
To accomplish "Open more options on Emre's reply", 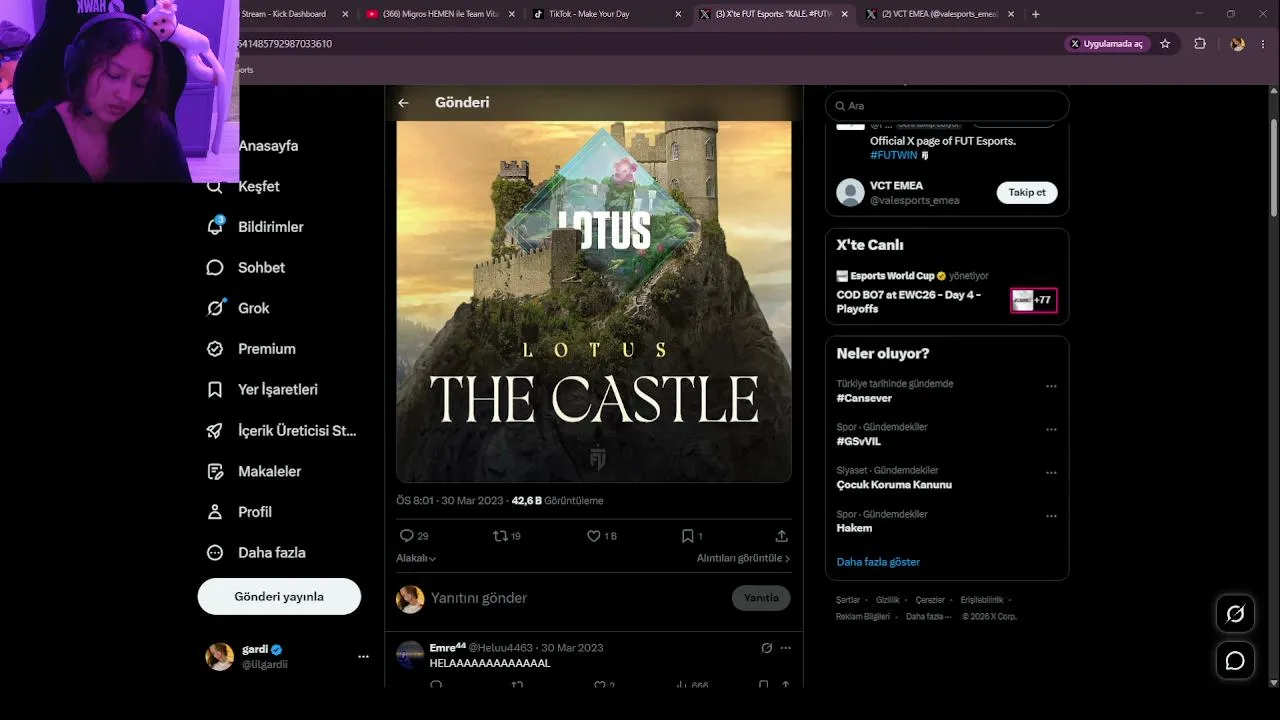I will 786,648.
